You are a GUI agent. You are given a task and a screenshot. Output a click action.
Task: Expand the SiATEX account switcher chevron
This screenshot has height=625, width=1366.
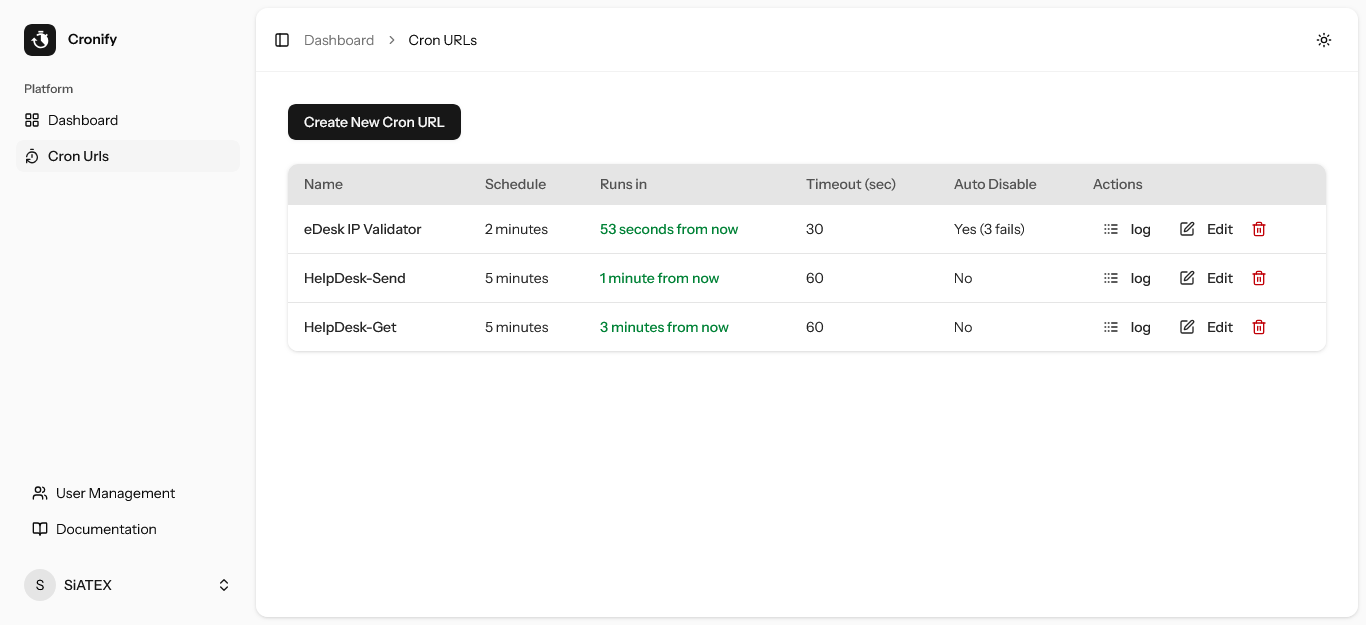coord(223,585)
